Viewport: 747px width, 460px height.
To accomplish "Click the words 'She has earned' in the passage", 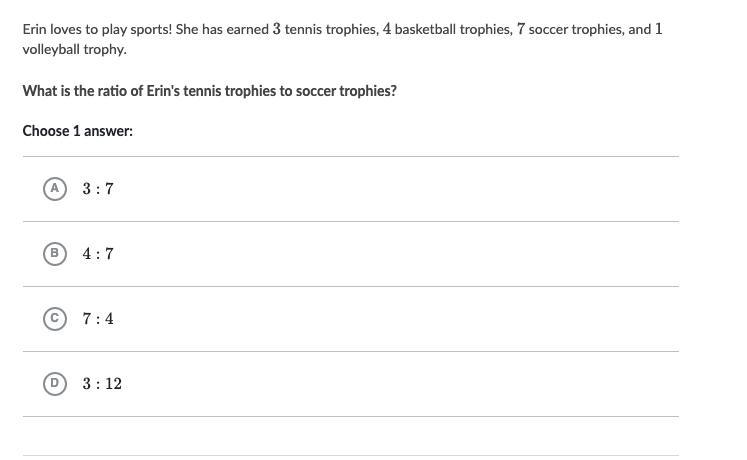I will click(x=222, y=30).
